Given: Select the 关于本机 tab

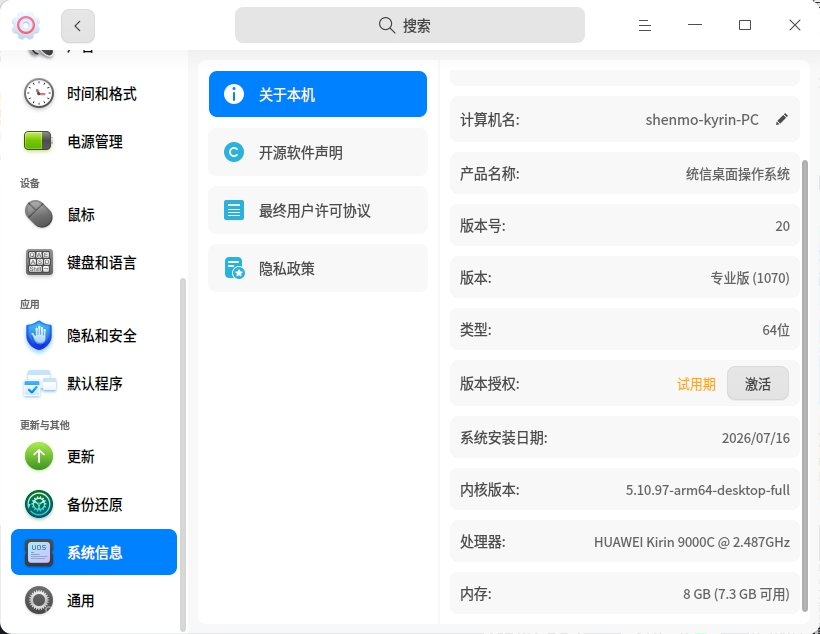Looking at the screenshot, I should [x=317, y=94].
